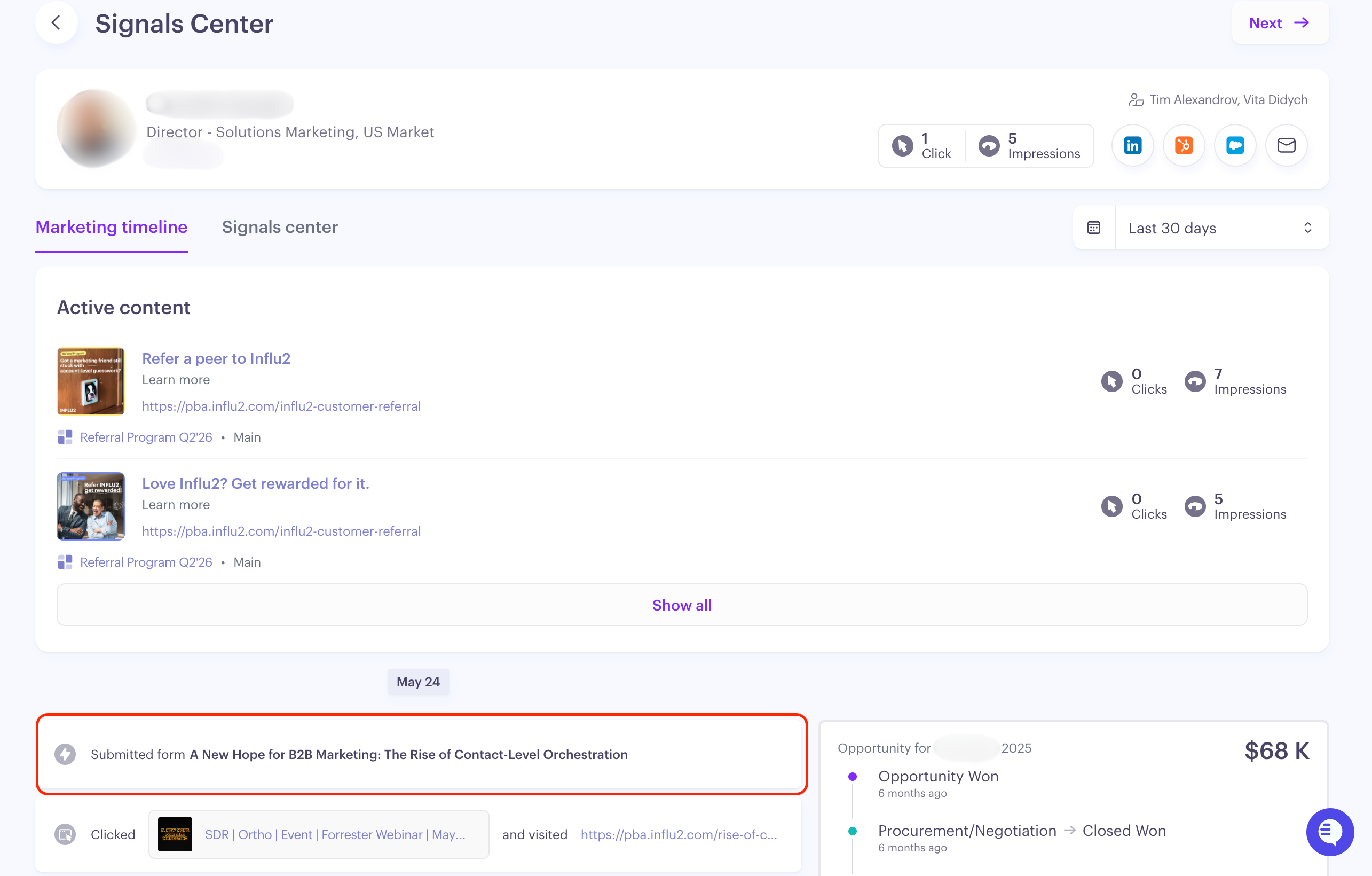Click the campaign icon in Love Influ2 row
The height and width of the screenshot is (876, 1372).
65,562
